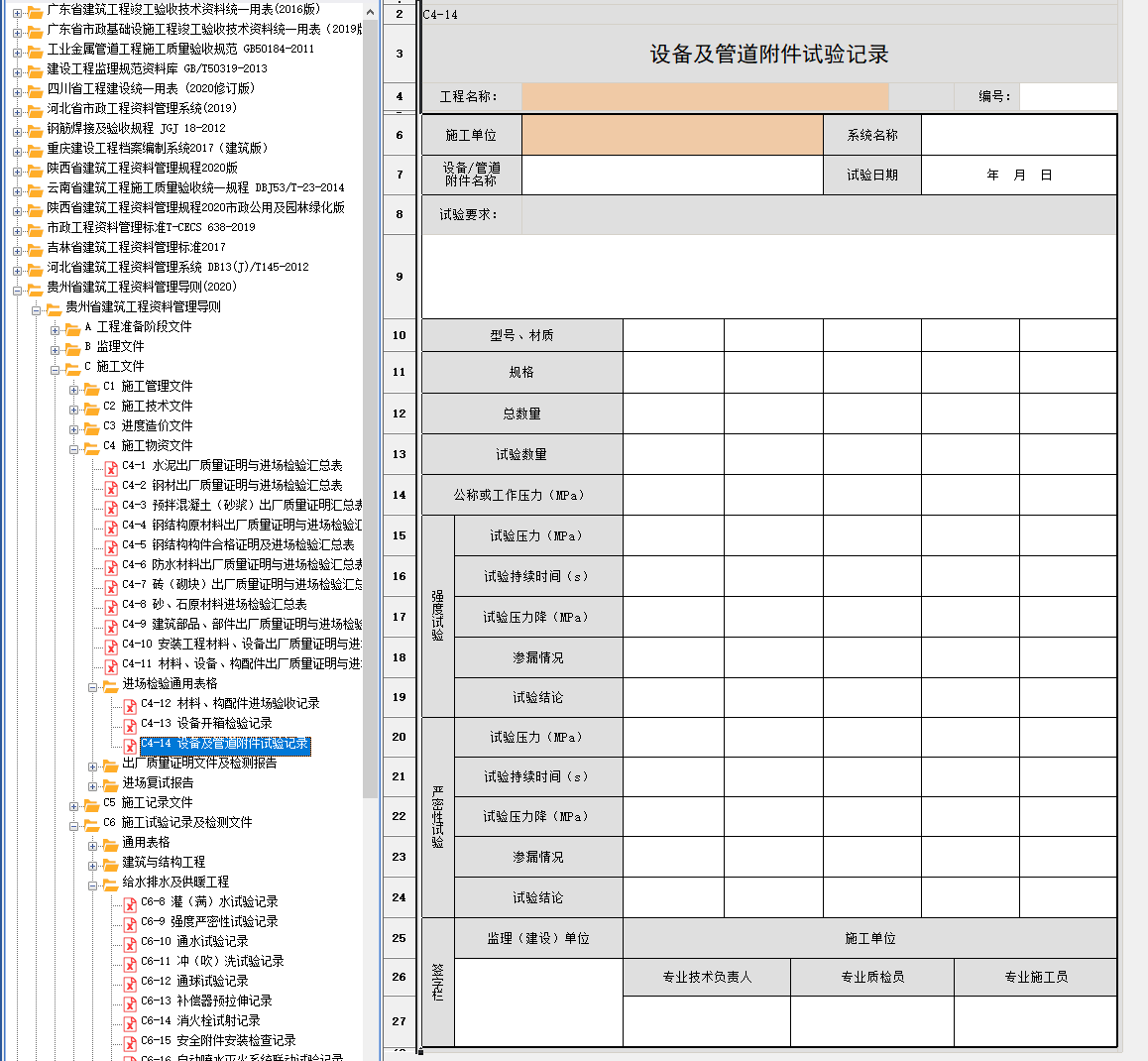This screenshot has height=1061, width=1148.
Task: Click the 专业技术负责人 header cell
Action: (x=707, y=977)
